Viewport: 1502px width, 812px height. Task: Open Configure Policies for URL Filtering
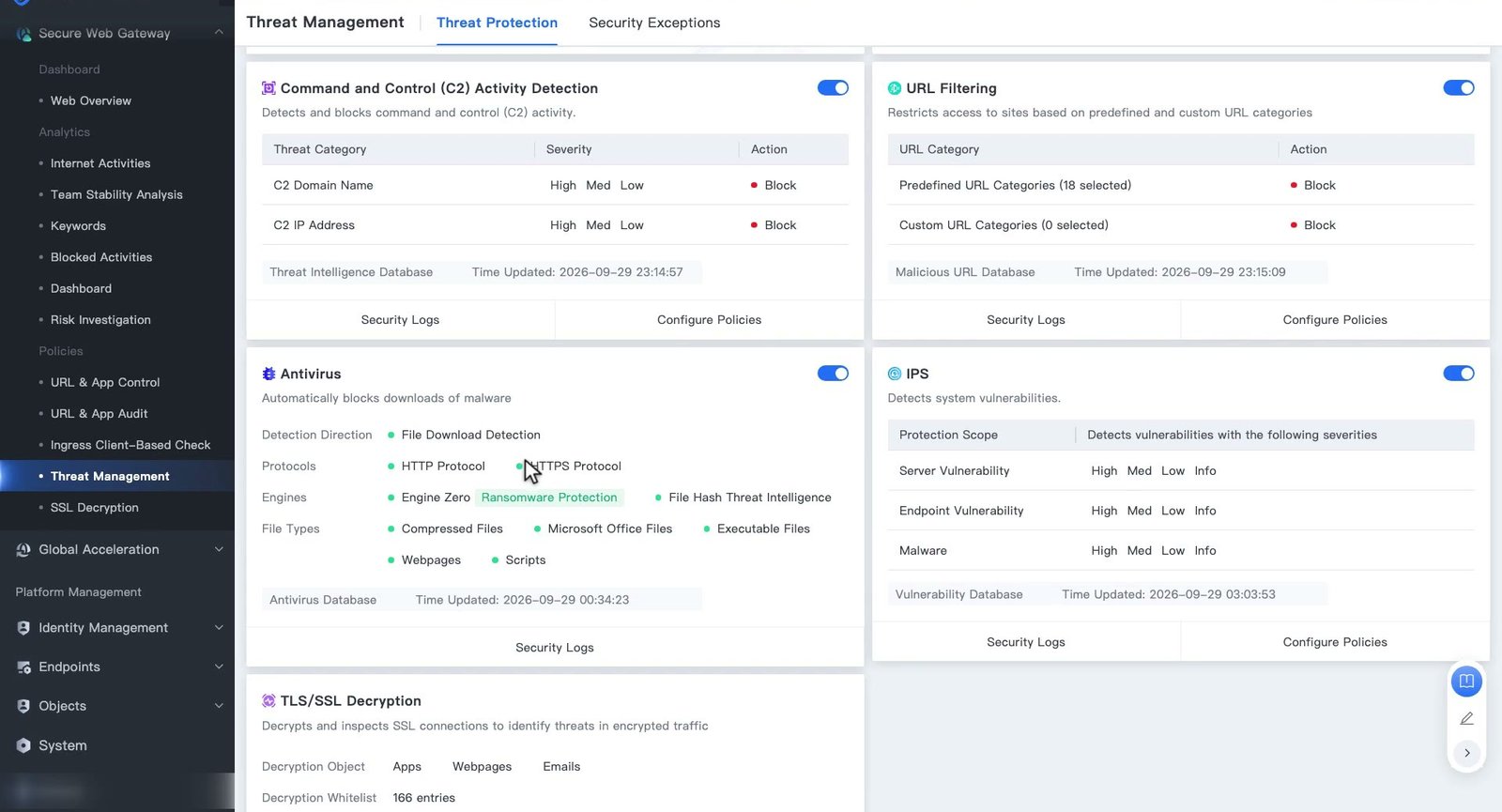point(1335,320)
